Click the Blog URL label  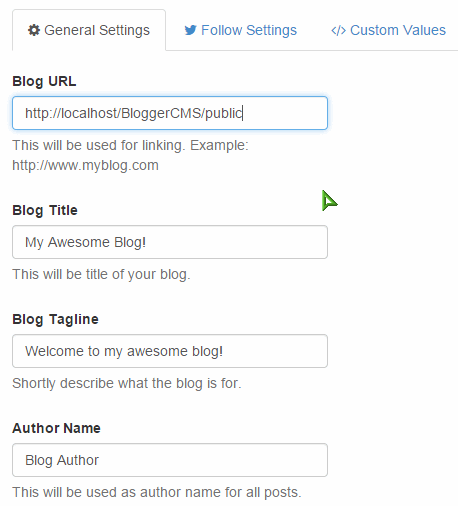[44, 81]
